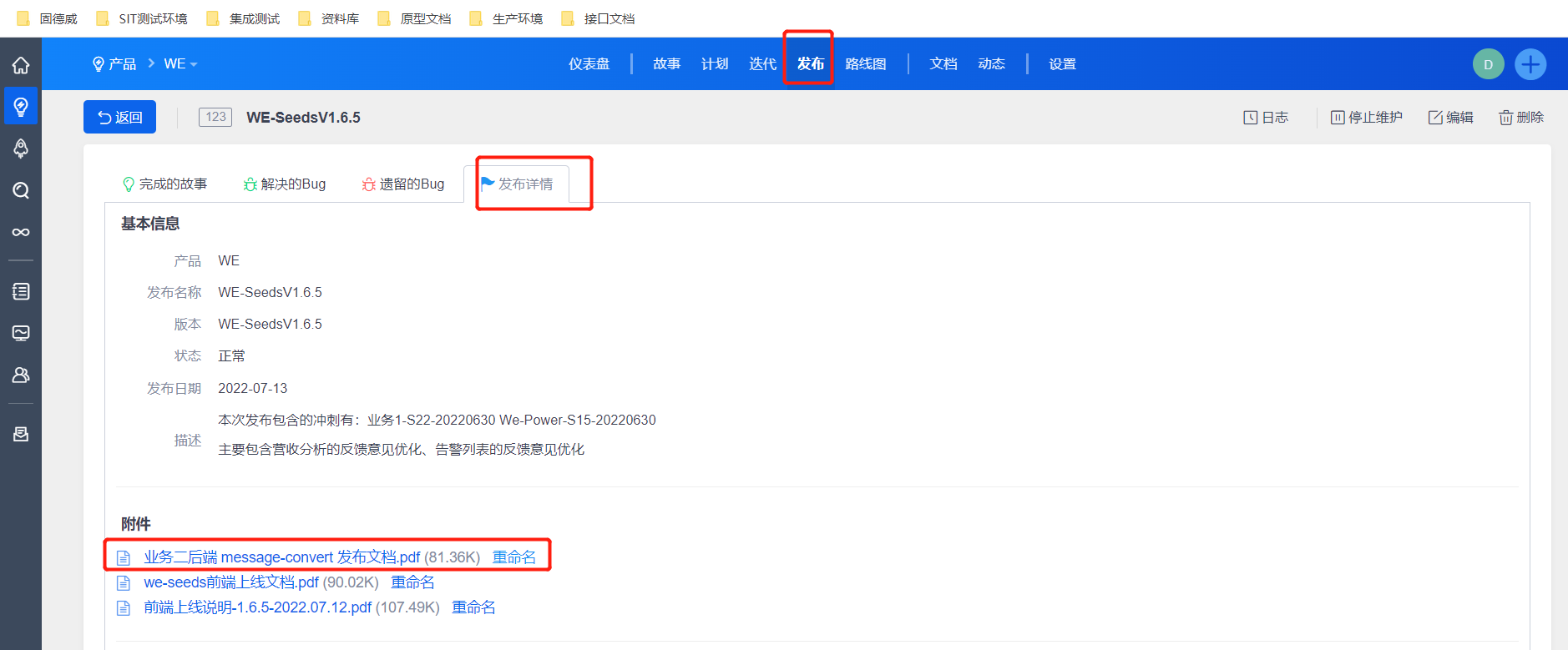Click the user avatar D
This screenshot has width=1568, height=650.
pos(1488,64)
